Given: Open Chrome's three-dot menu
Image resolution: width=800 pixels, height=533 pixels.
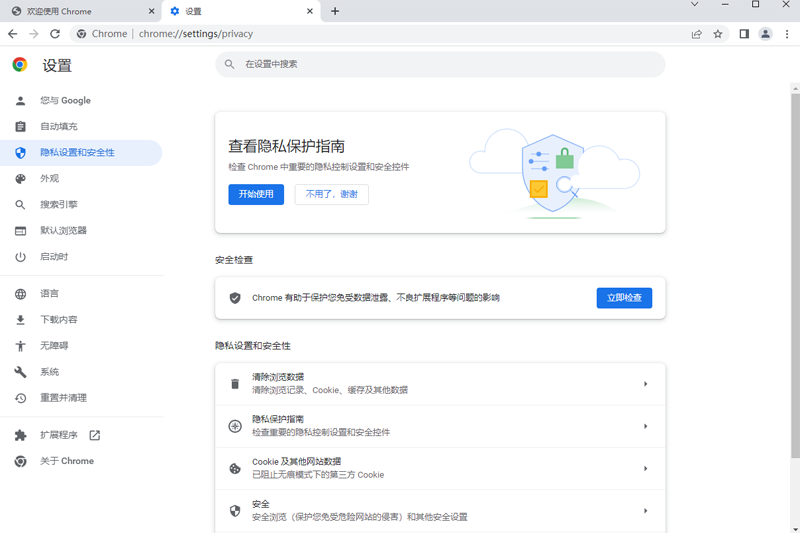Looking at the screenshot, I should coord(786,34).
